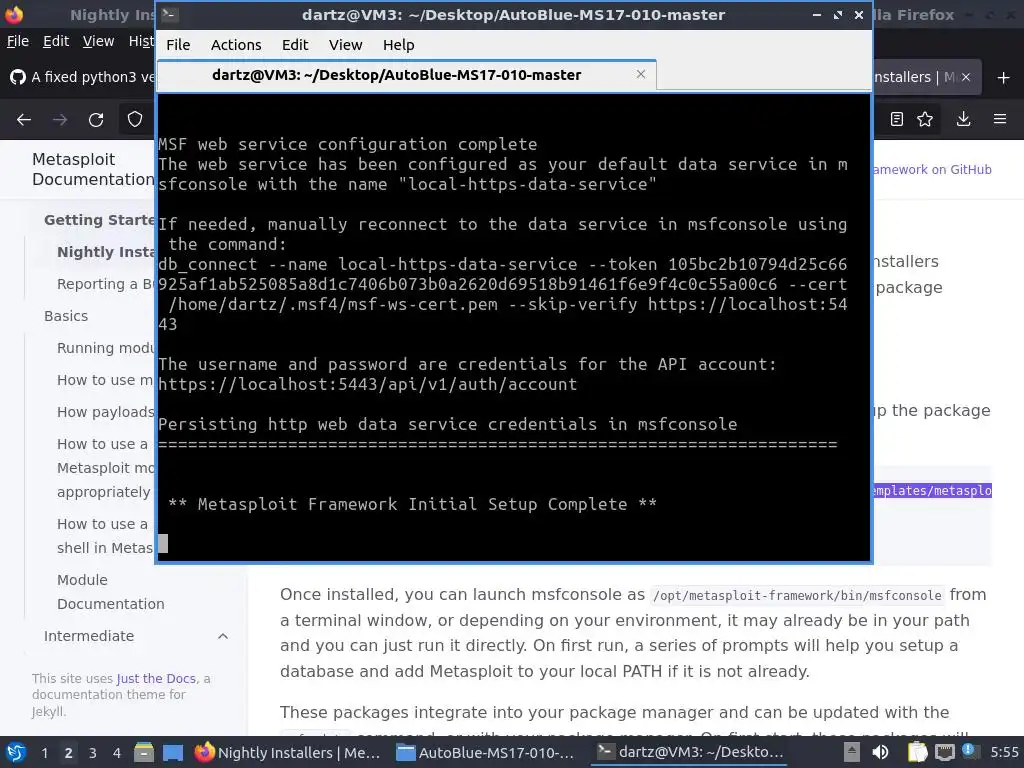Switch to workspace 3
Screen dimensions: 1024x768
click(x=93, y=753)
